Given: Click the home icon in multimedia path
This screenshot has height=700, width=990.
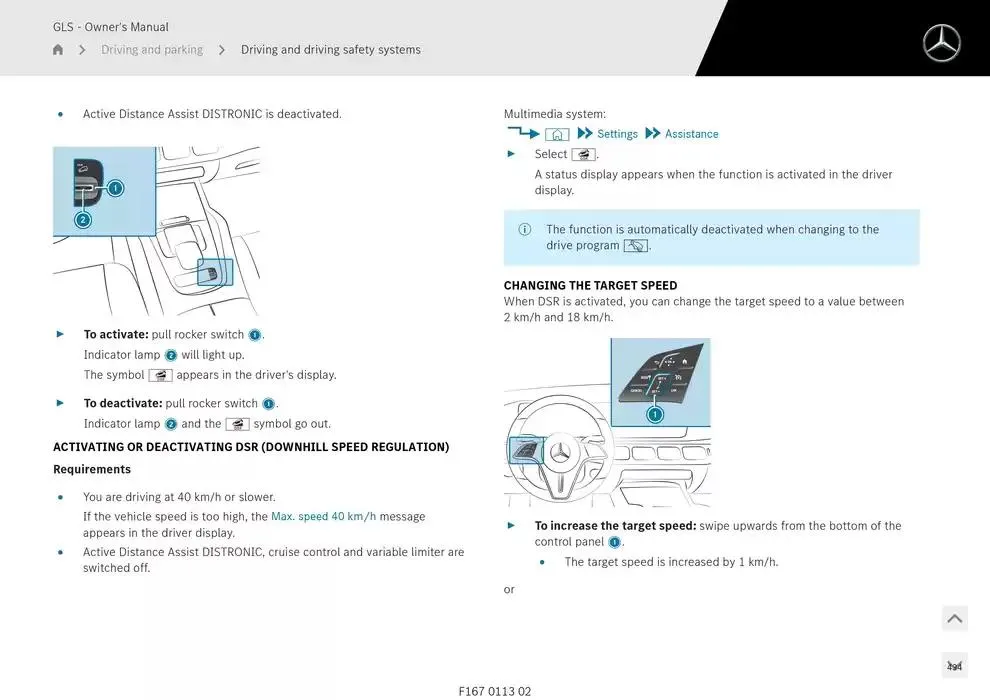Looking at the screenshot, I should (557, 134).
